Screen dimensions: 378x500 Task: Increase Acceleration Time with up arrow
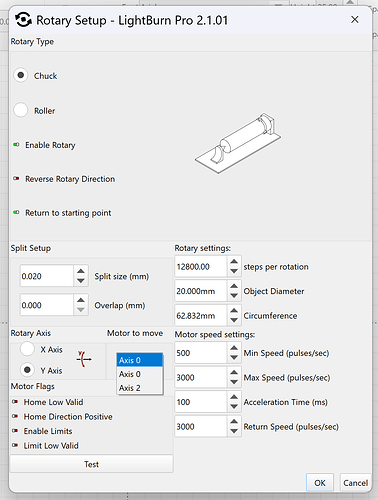point(234,397)
